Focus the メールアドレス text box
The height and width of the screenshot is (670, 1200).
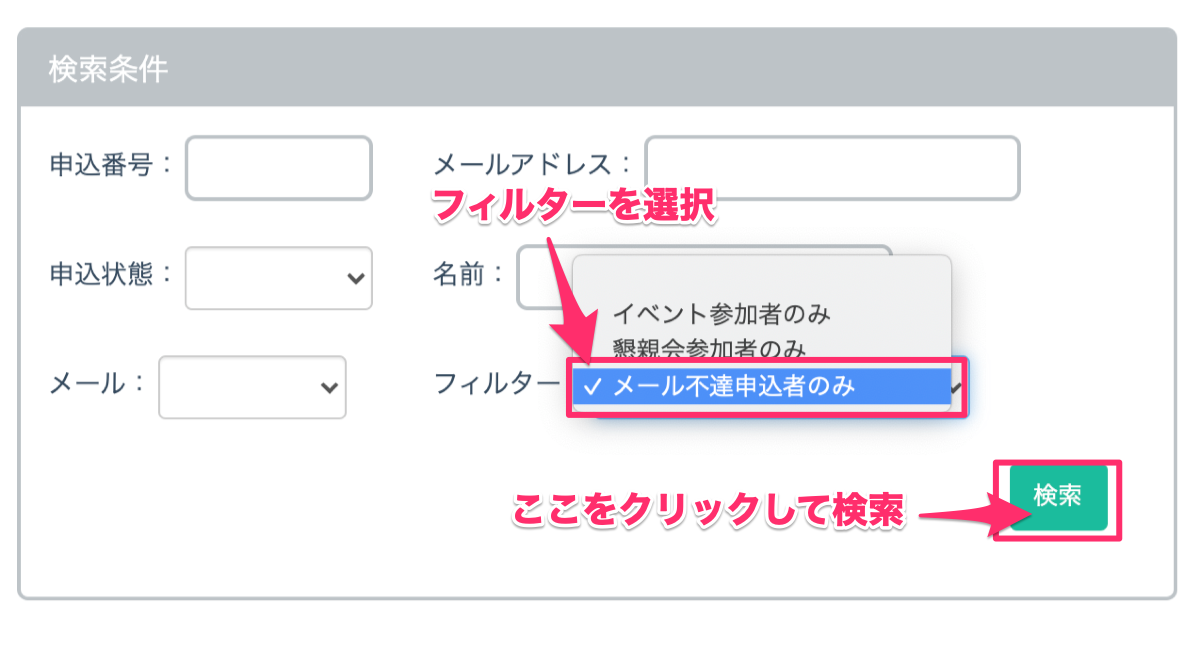[831, 168]
